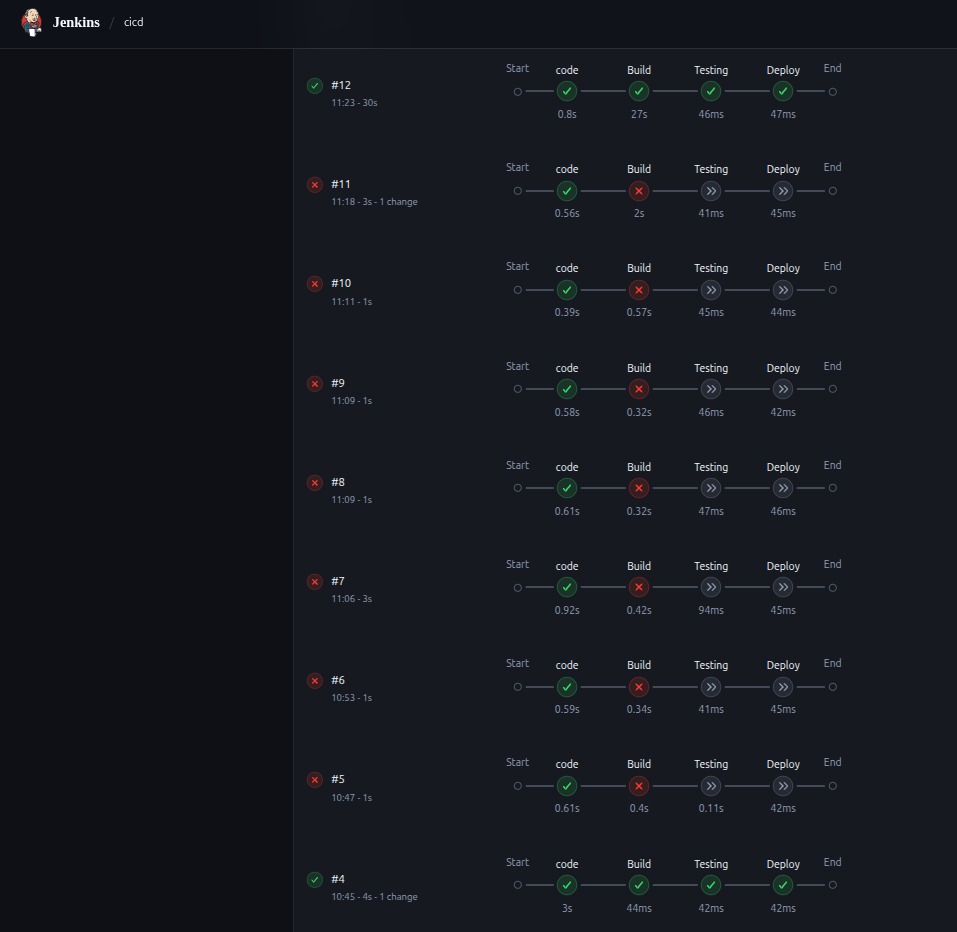The height and width of the screenshot is (932, 957).
Task: Select the code stage of build #12
Action: (567, 91)
